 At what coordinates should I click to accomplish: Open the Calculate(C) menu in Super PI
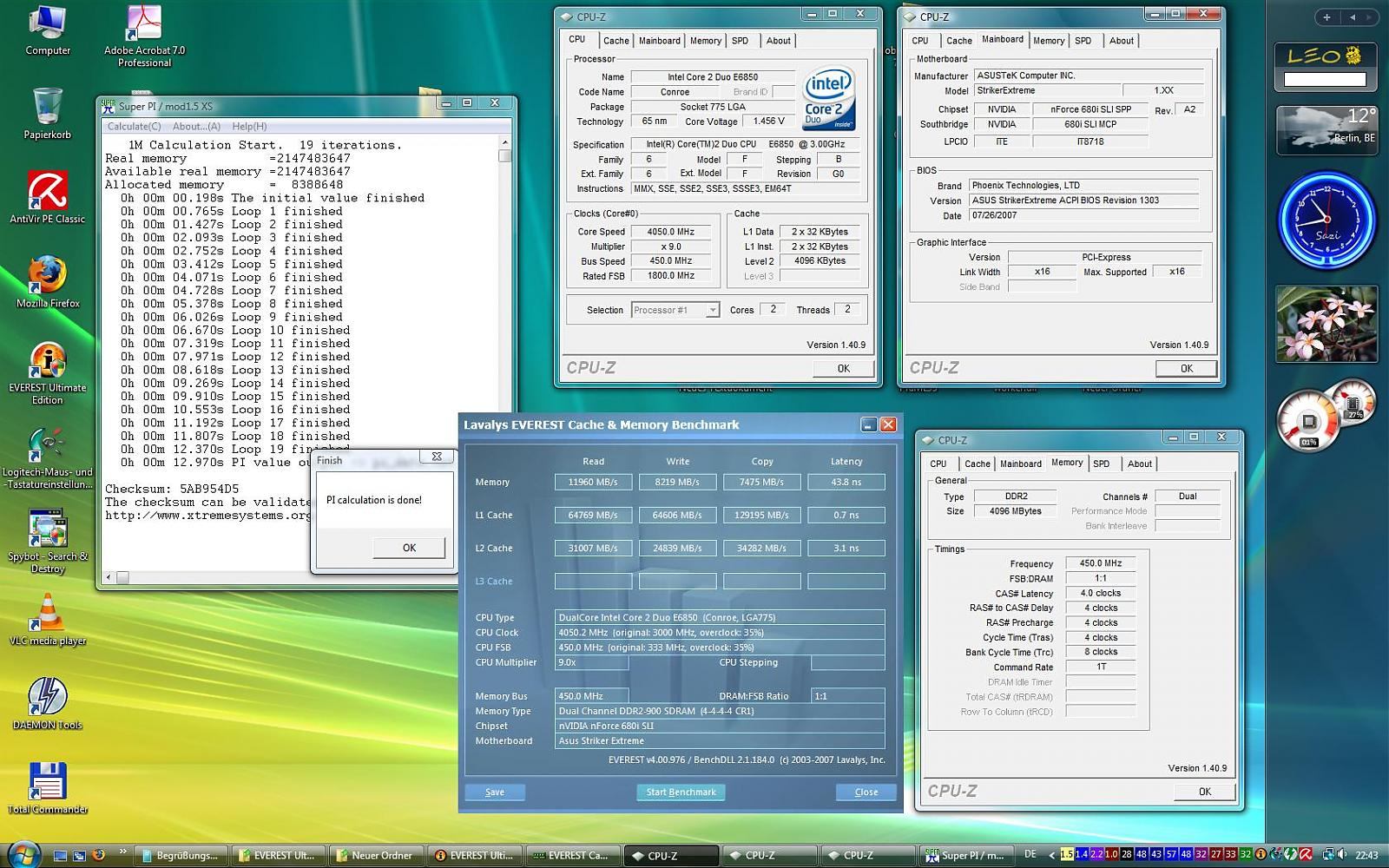pos(134,126)
